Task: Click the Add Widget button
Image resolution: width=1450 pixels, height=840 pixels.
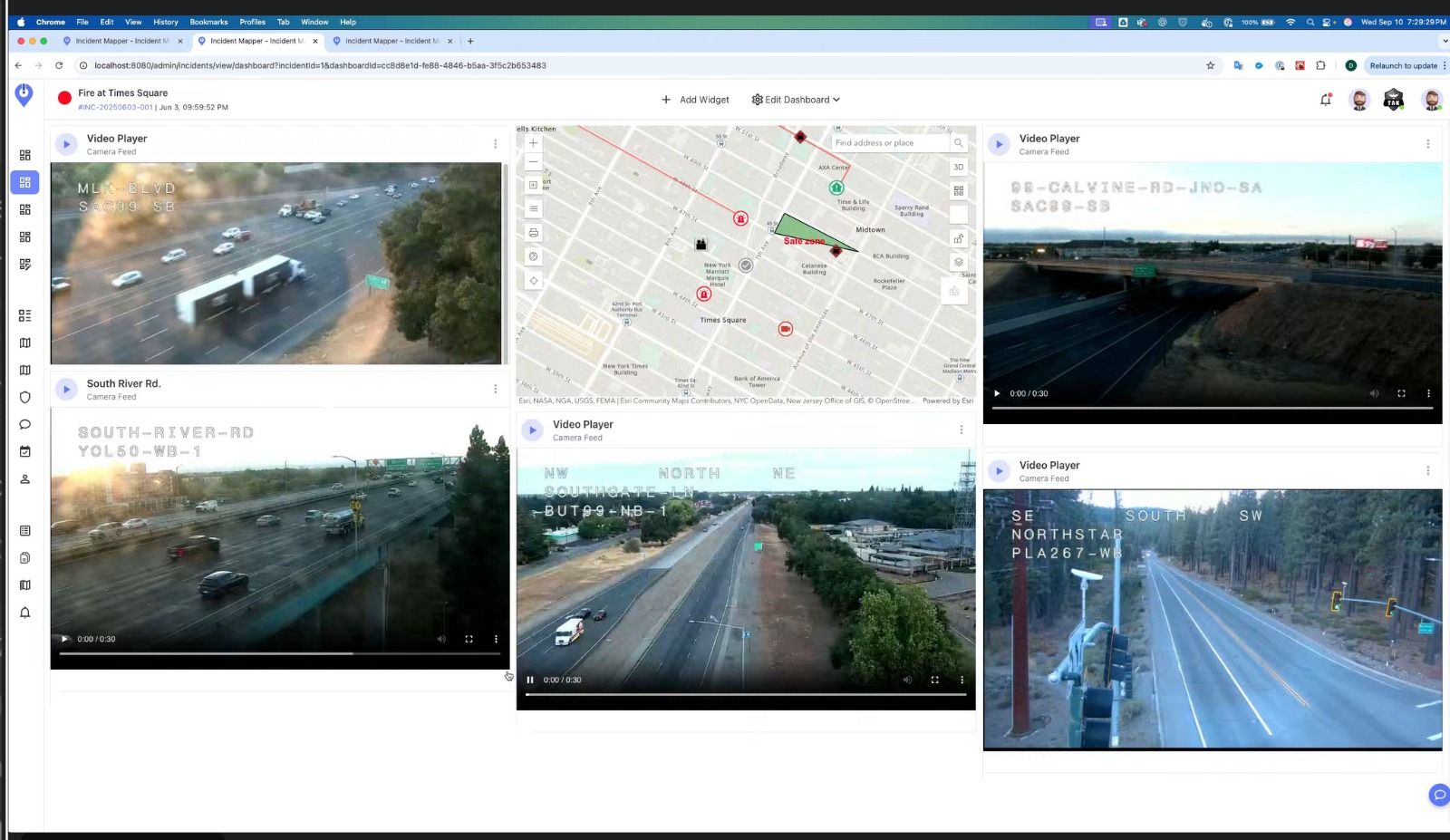Action: pos(695,100)
